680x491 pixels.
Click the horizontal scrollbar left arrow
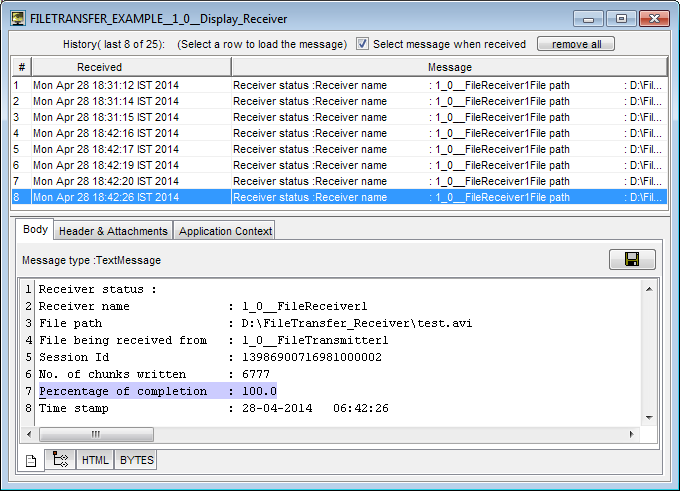point(30,435)
